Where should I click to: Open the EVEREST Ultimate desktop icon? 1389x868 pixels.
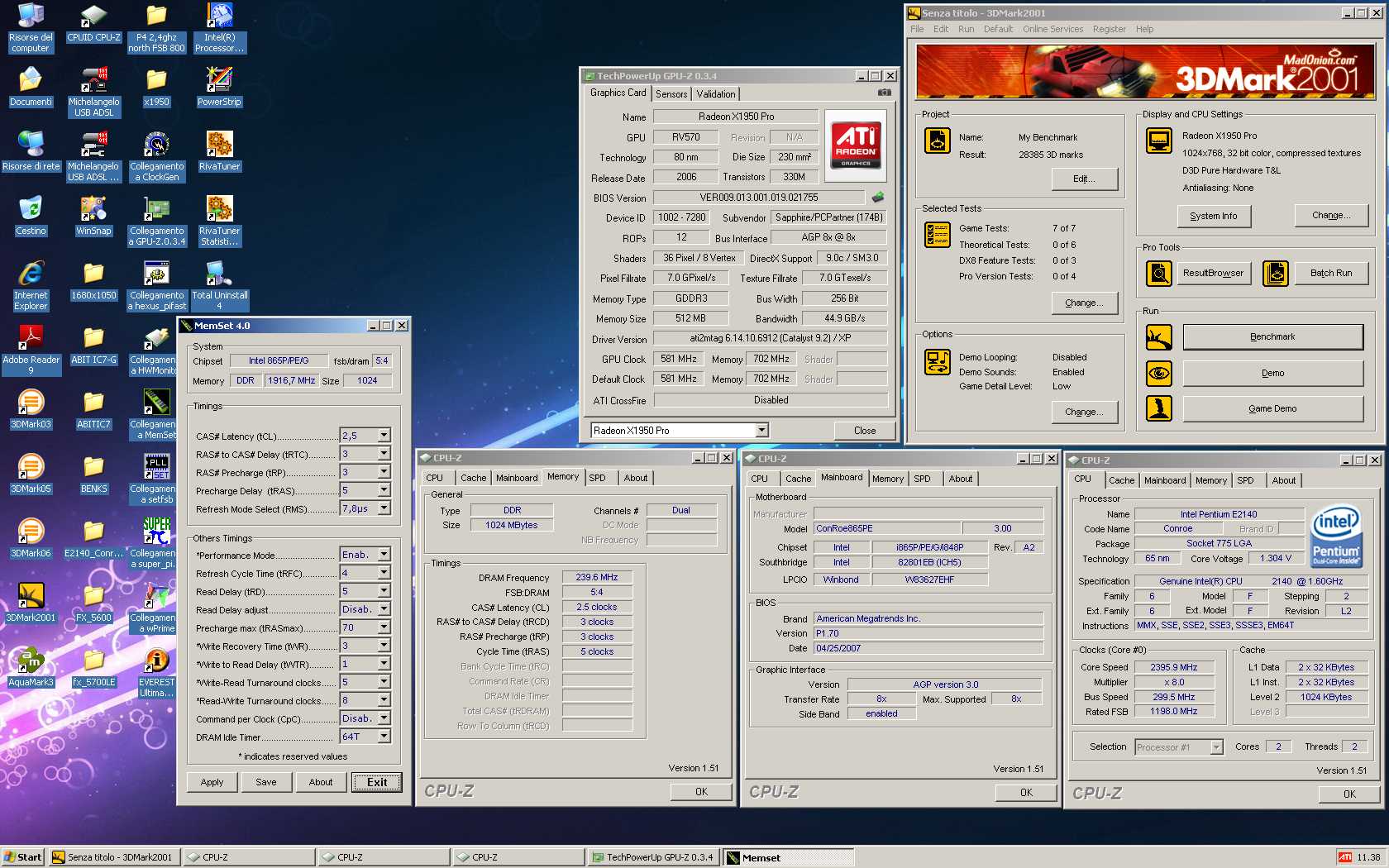point(156,672)
